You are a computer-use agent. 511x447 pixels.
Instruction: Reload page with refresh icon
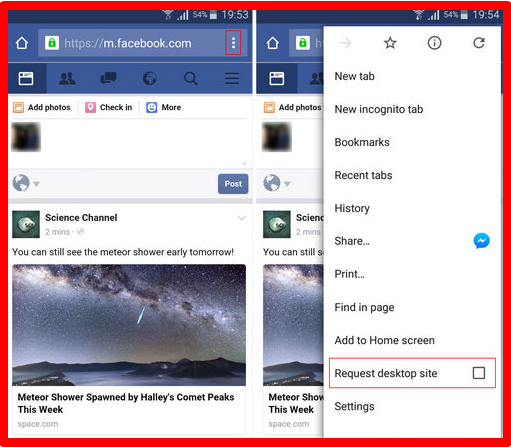click(479, 43)
